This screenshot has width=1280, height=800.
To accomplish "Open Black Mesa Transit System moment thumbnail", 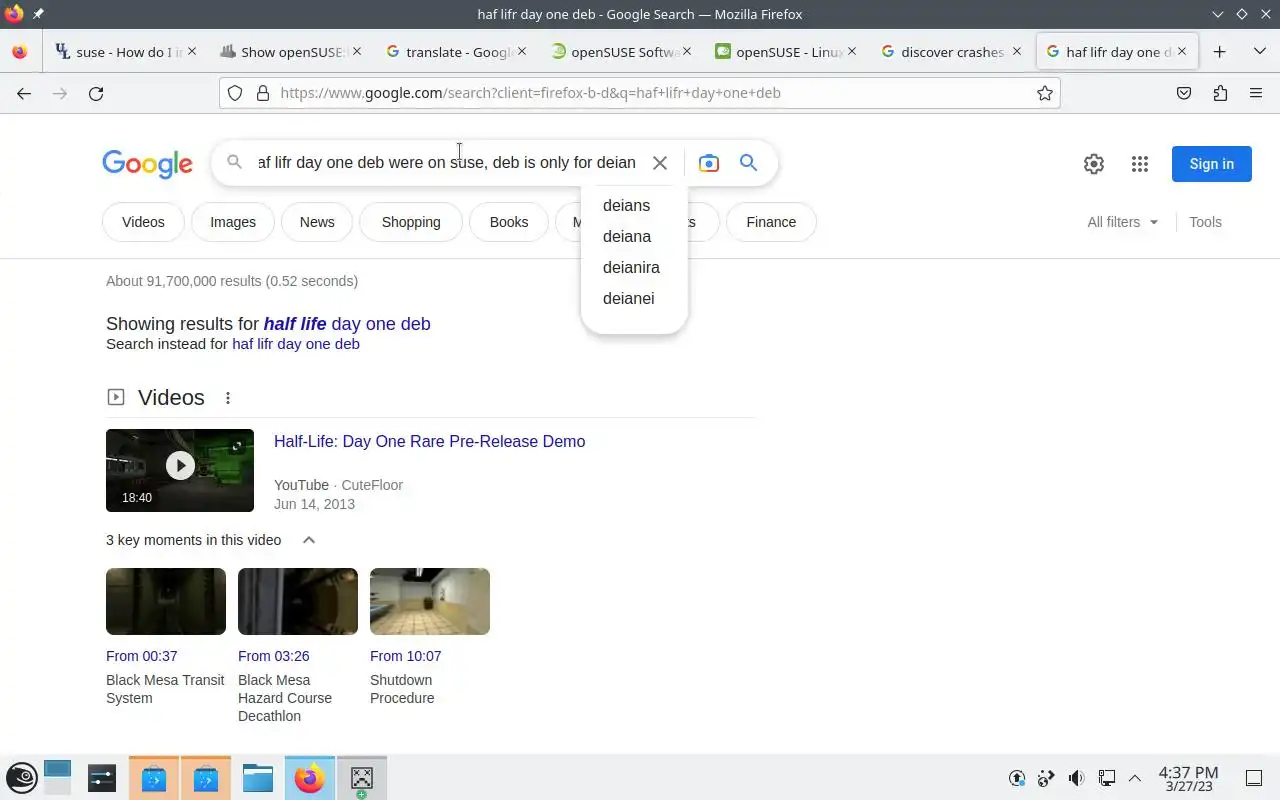I will pyautogui.click(x=166, y=601).
